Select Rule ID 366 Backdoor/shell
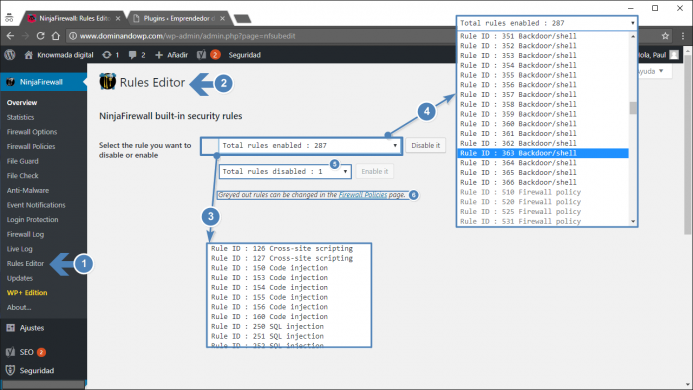Screen dimensions: 693x390 543,182
